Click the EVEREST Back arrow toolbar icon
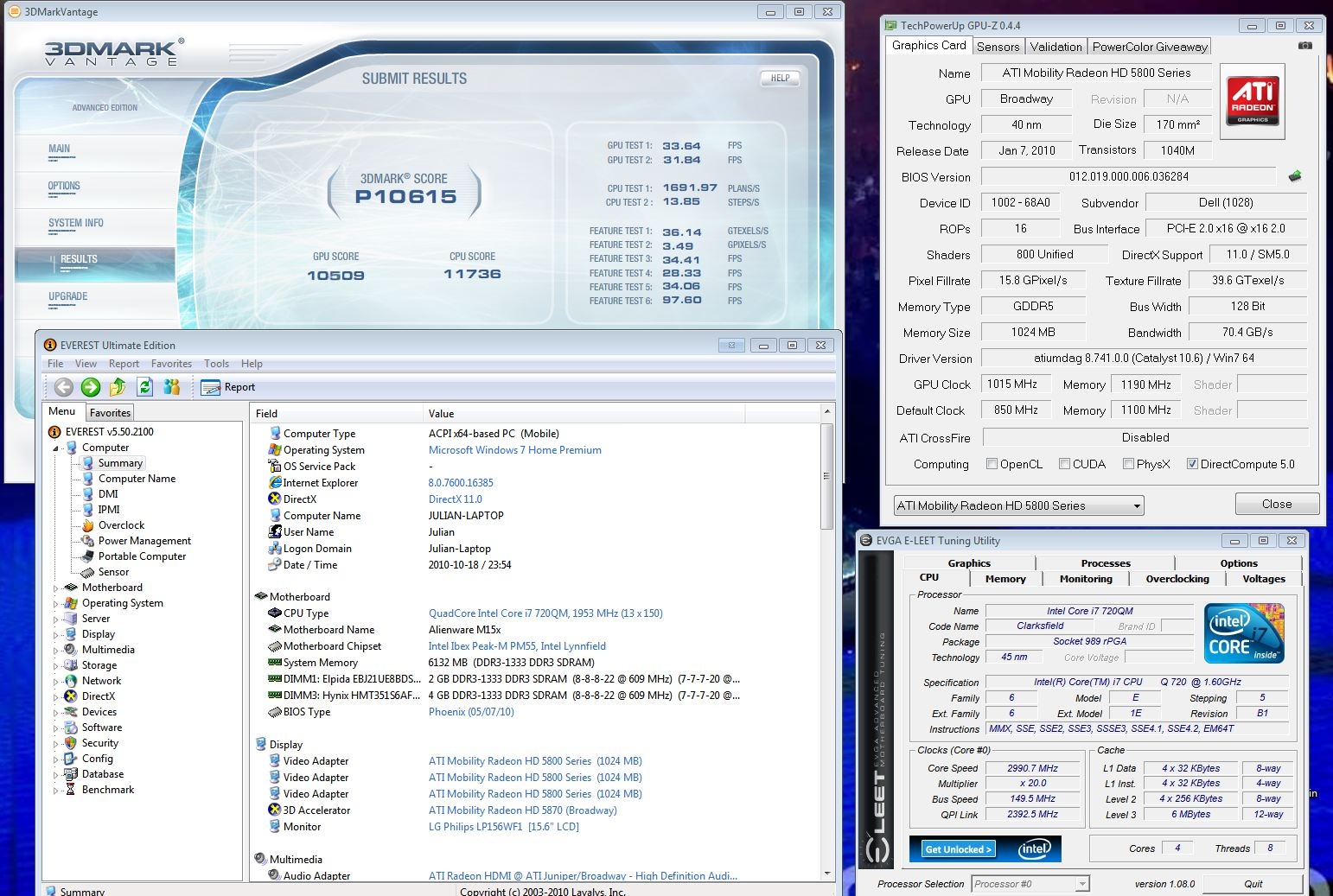 [63, 387]
